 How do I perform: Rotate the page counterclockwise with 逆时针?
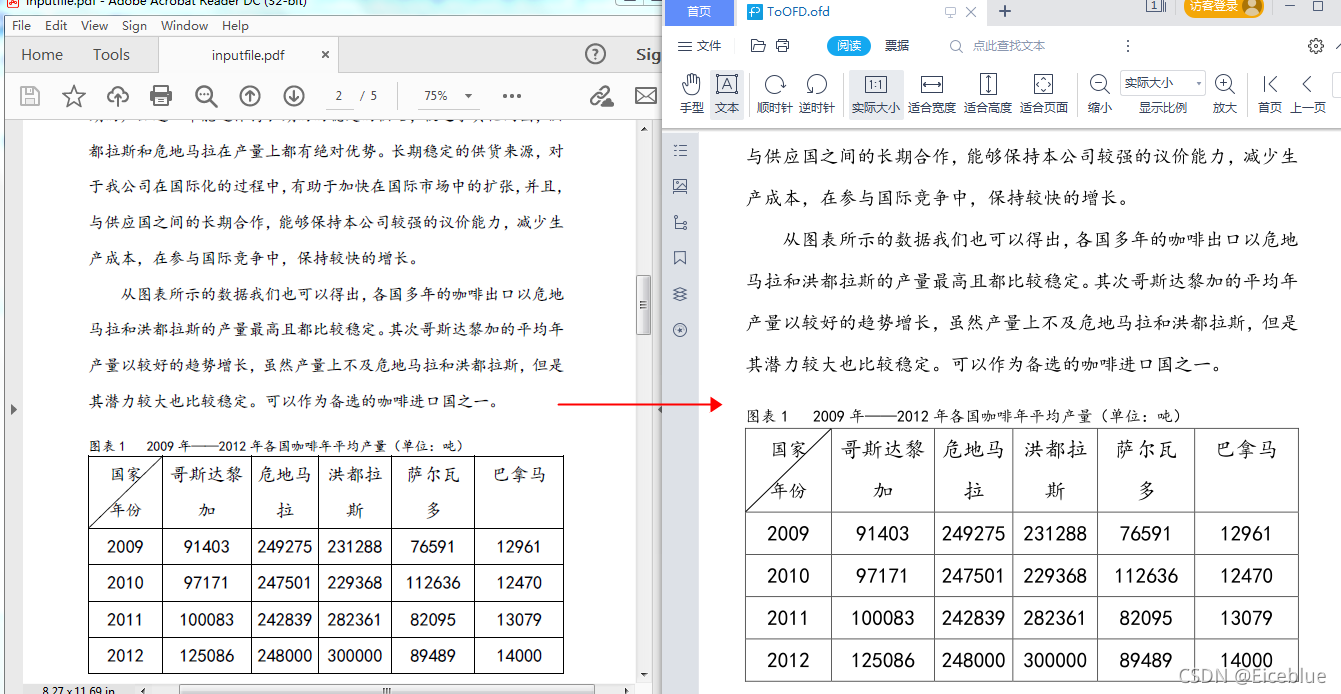click(817, 93)
